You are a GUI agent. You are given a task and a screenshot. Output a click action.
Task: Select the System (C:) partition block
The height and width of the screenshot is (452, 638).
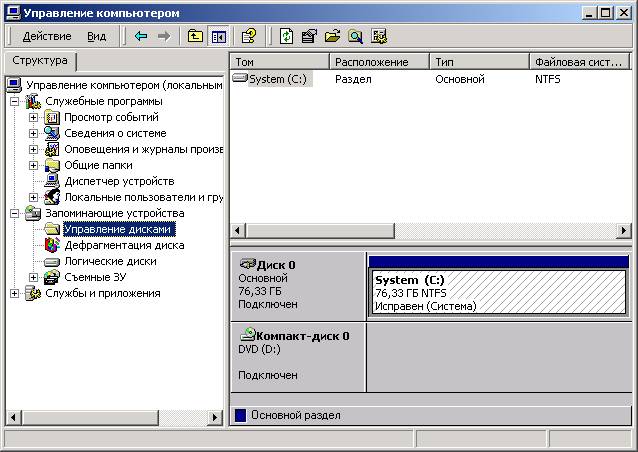(x=498, y=293)
